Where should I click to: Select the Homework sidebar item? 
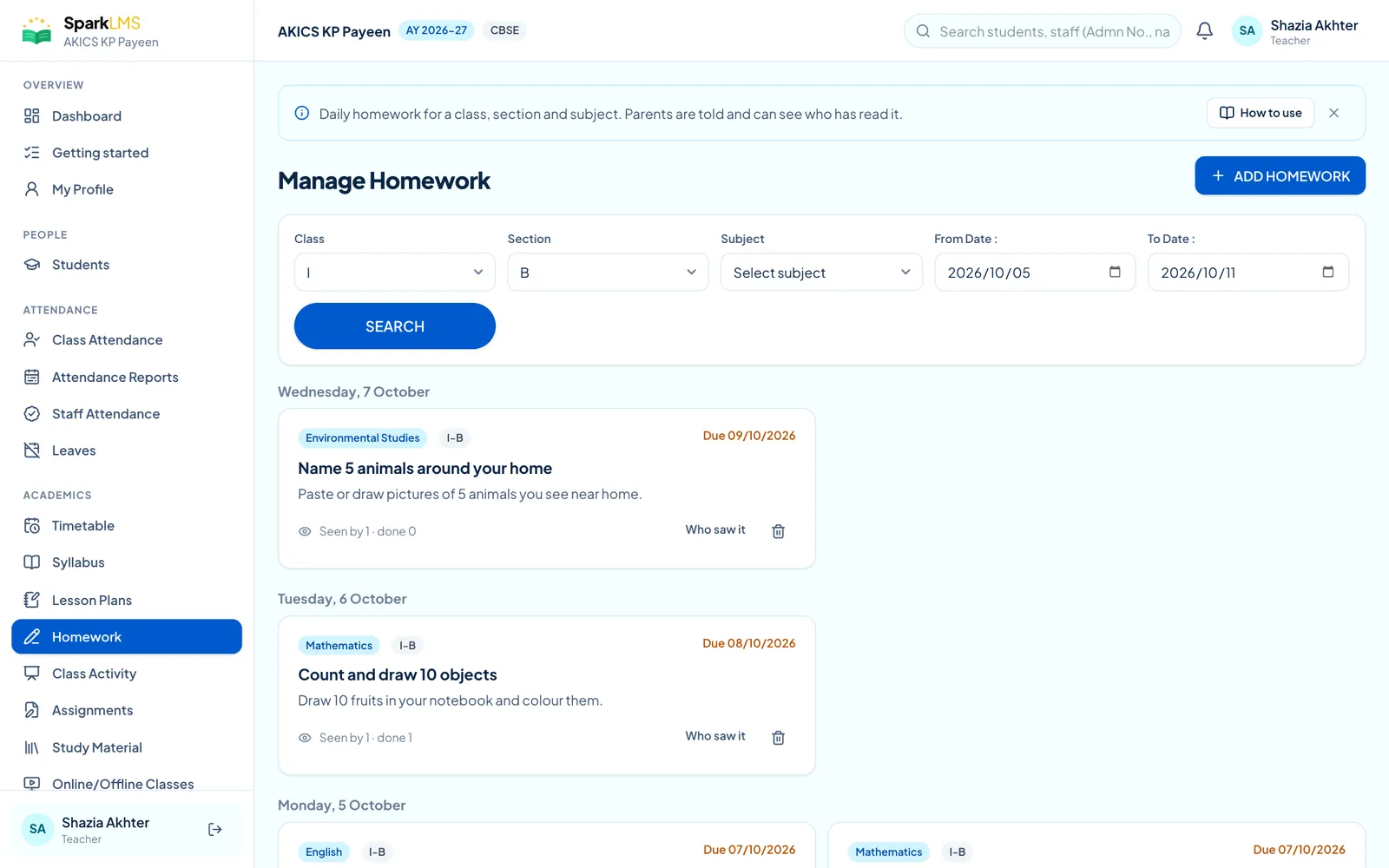click(127, 637)
